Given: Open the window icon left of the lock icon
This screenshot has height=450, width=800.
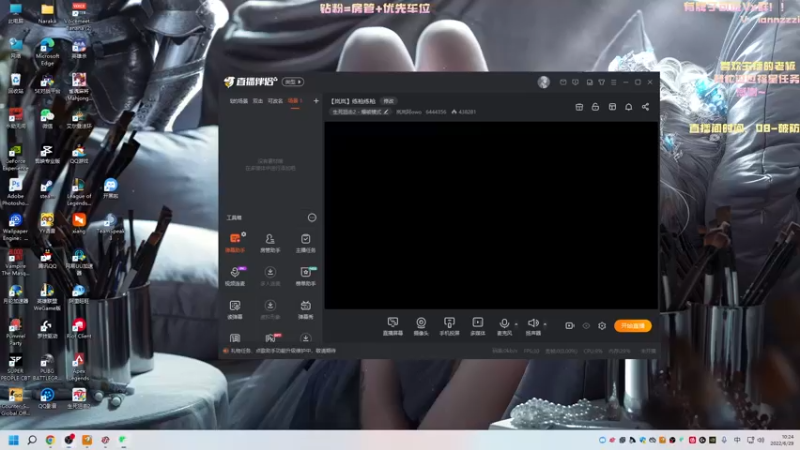Looking at the screenshot, I should tap(579, 107).
